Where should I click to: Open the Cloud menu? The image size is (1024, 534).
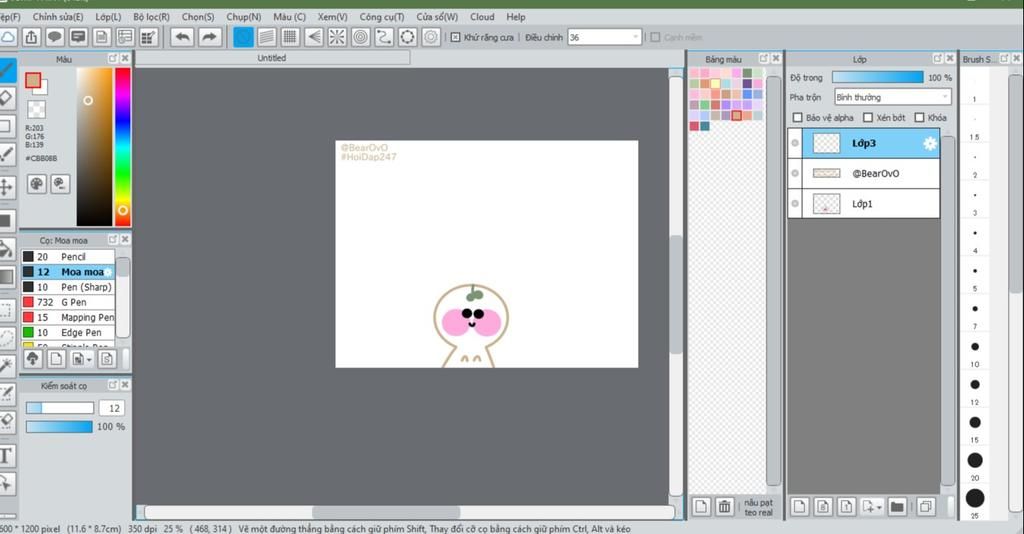pos(482,17)
